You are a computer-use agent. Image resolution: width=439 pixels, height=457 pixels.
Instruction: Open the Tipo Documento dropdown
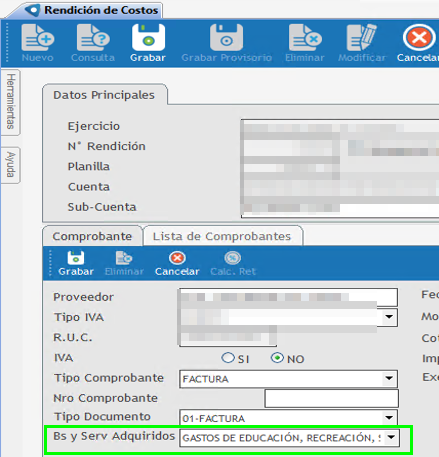(x=389, y=418)
